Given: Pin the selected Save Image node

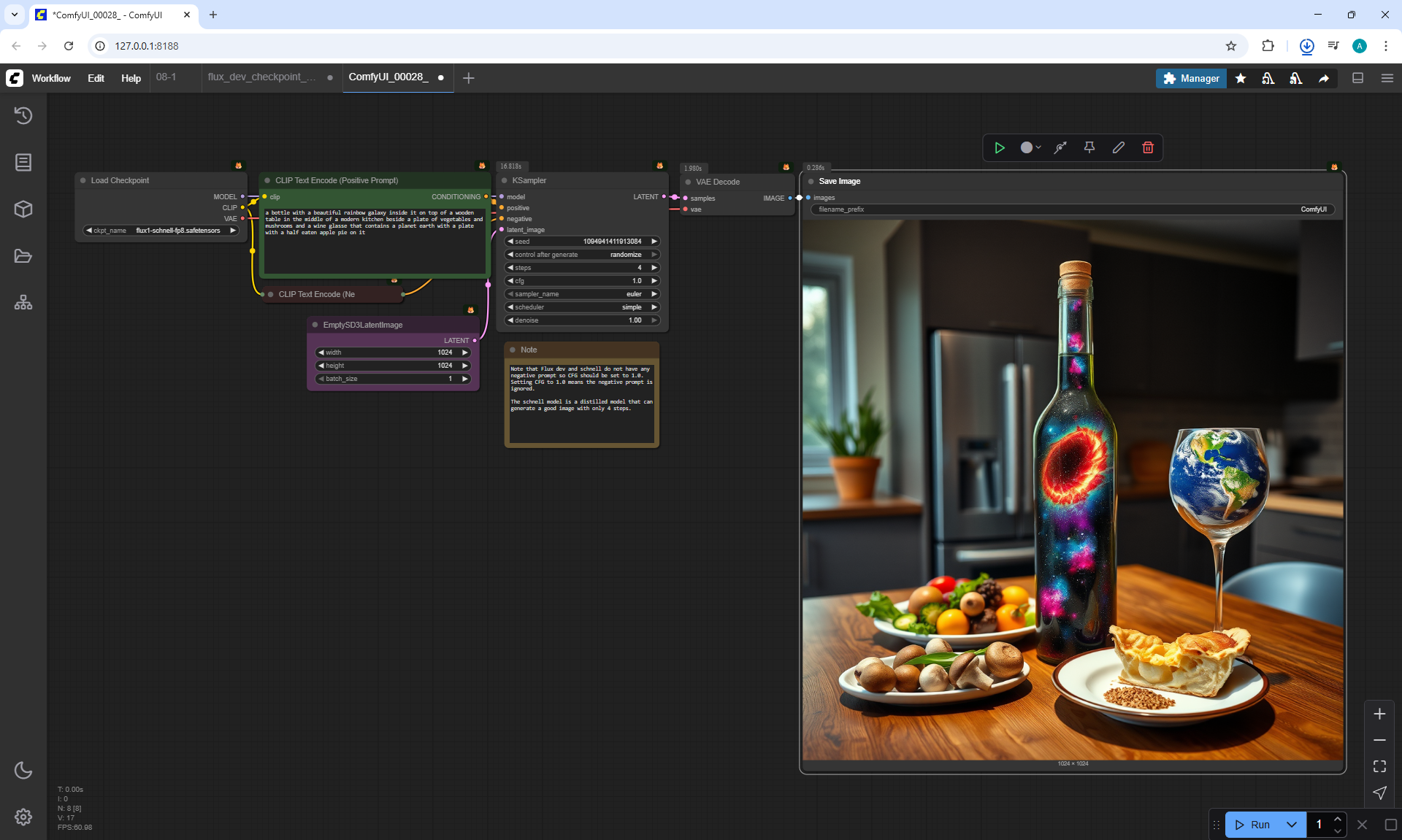Looking at the screenshot, I should tap(1089, 147).
